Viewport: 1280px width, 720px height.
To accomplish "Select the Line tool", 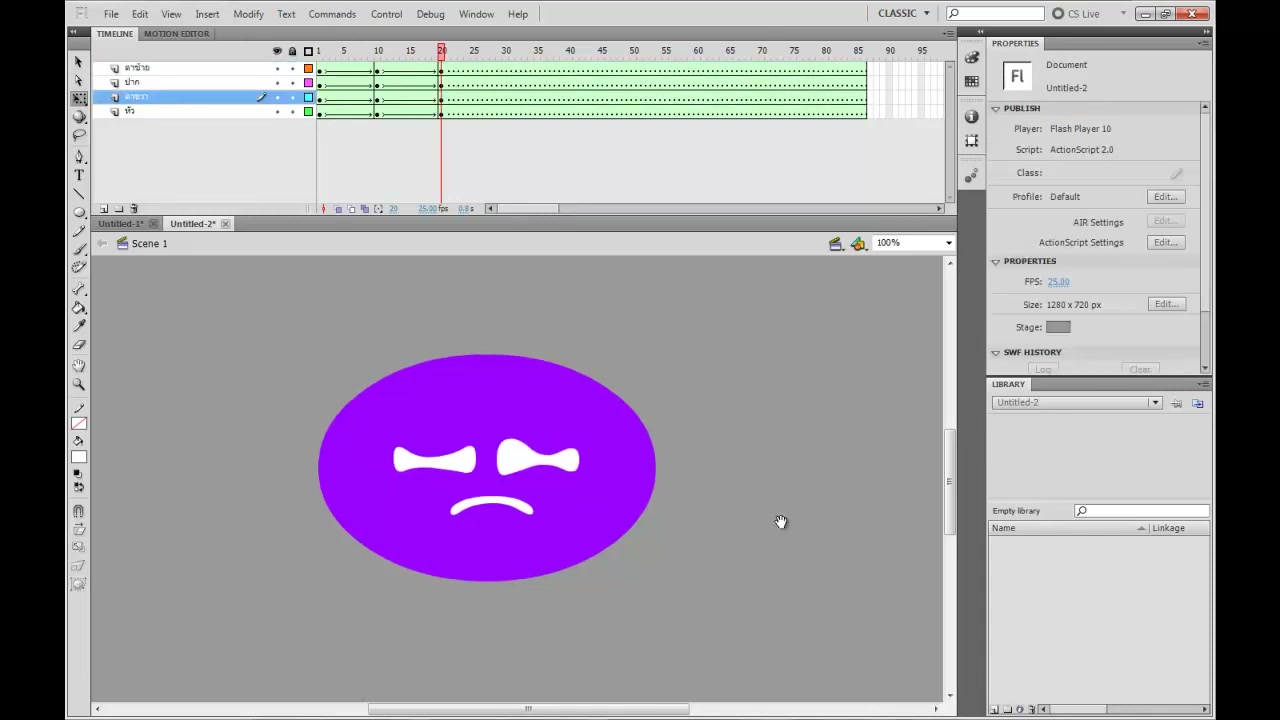I will (x=79, y=193).
